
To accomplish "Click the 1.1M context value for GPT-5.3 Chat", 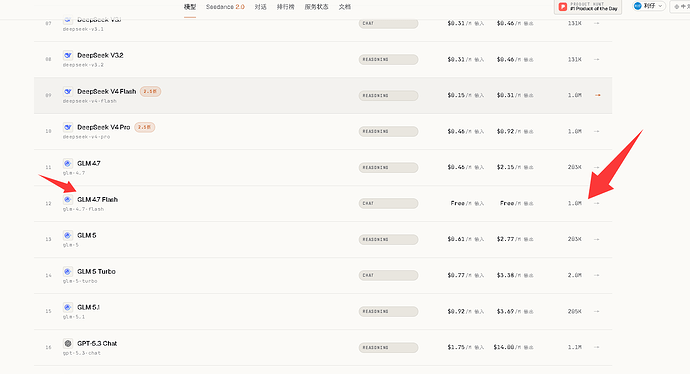I will coord(574,347).
